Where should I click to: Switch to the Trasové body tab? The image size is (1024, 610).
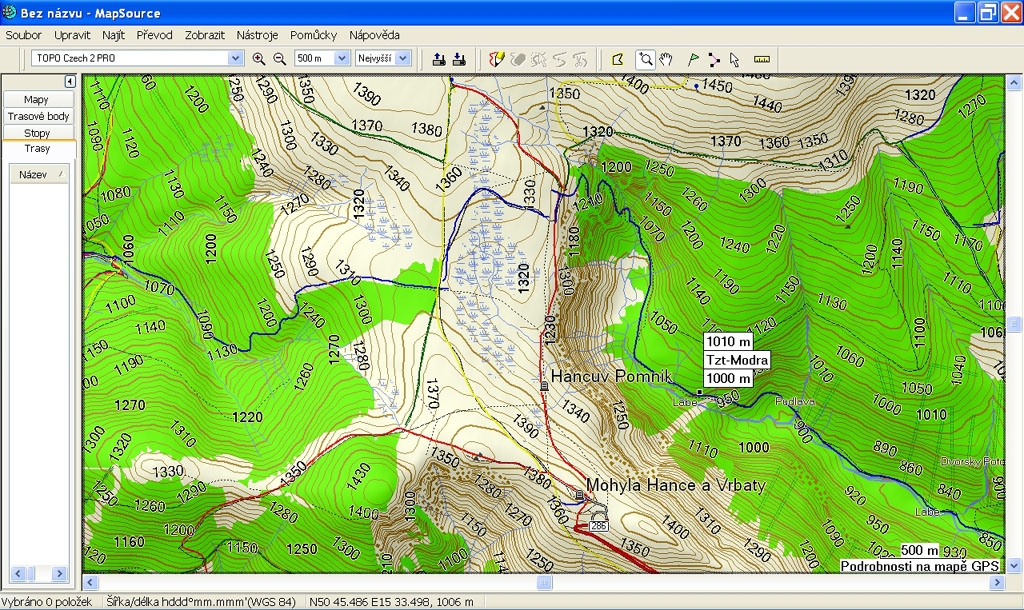(x=39, y=116)
